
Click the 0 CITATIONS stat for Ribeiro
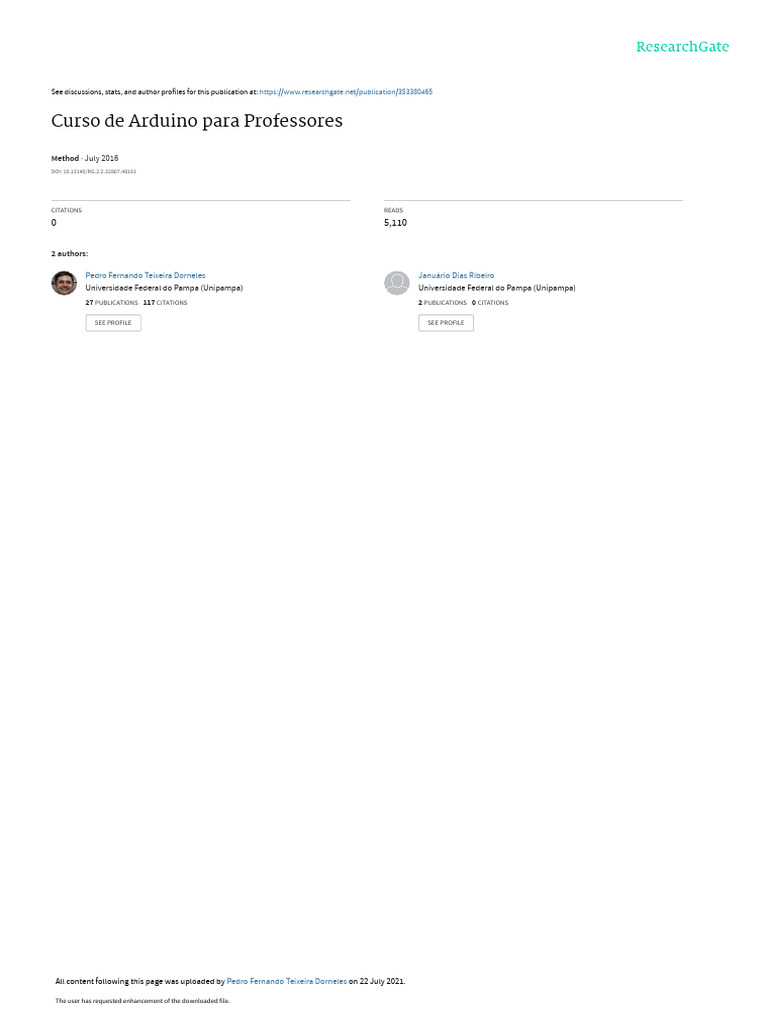click(x=490, y=303)
